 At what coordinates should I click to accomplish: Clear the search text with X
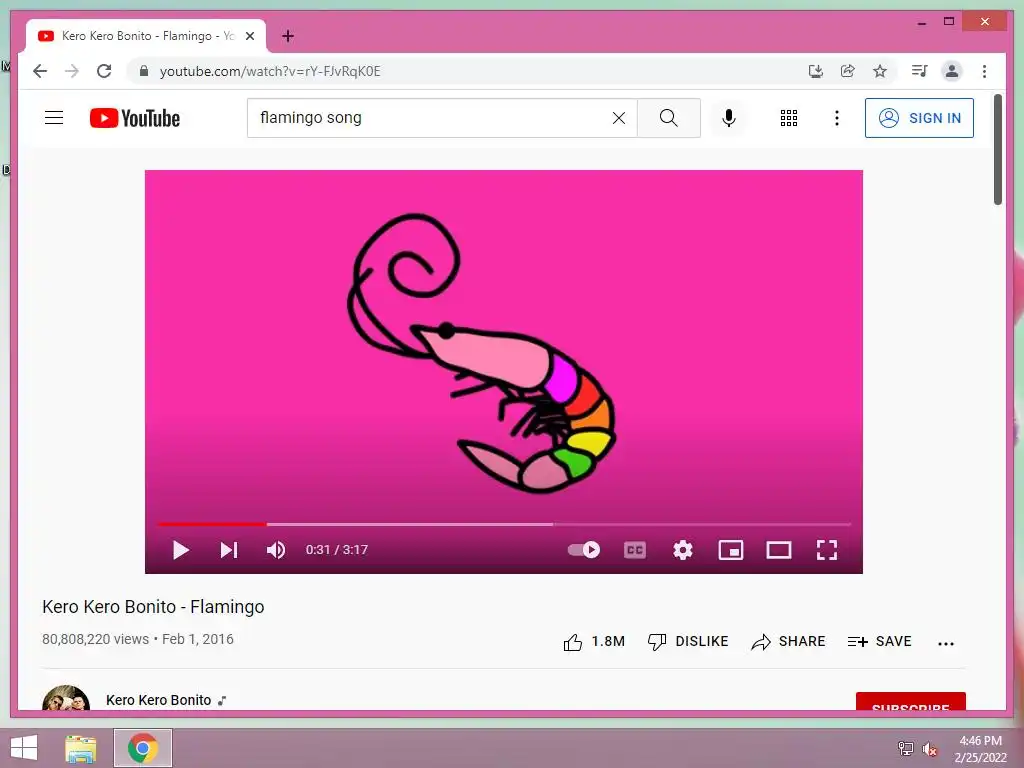pyautogui.click(x=618, y=118)
